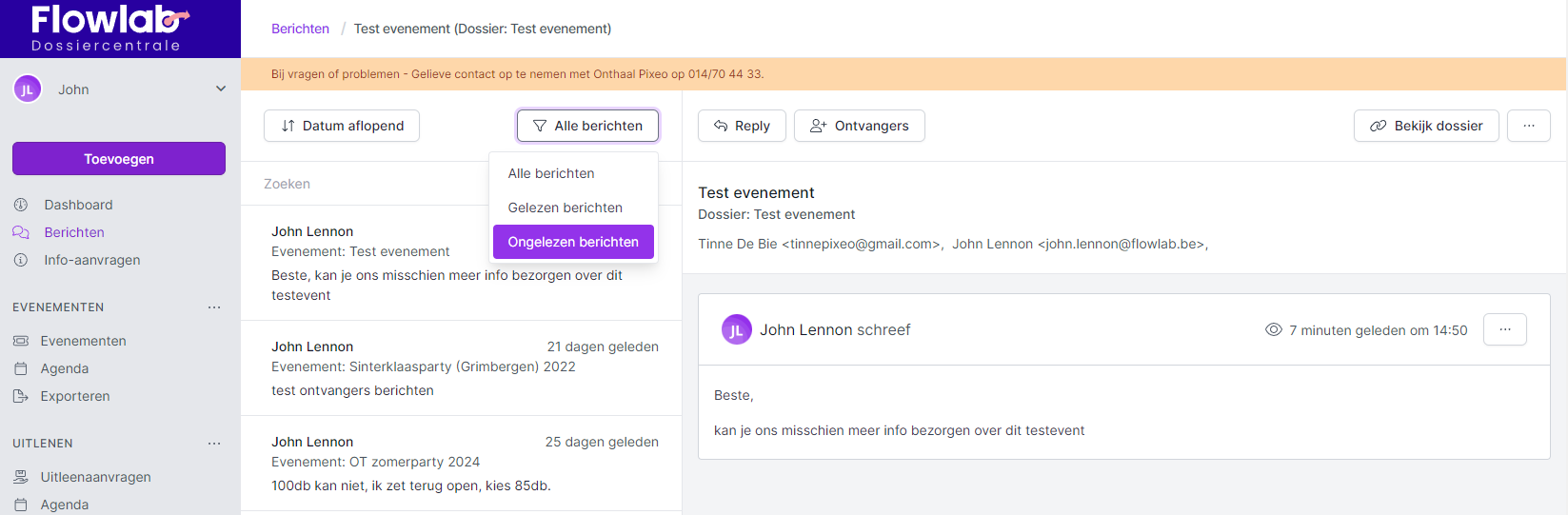Expand the Evenementen section options menu
Viewport: 1568px width, 515px height.
coord(214,307)
